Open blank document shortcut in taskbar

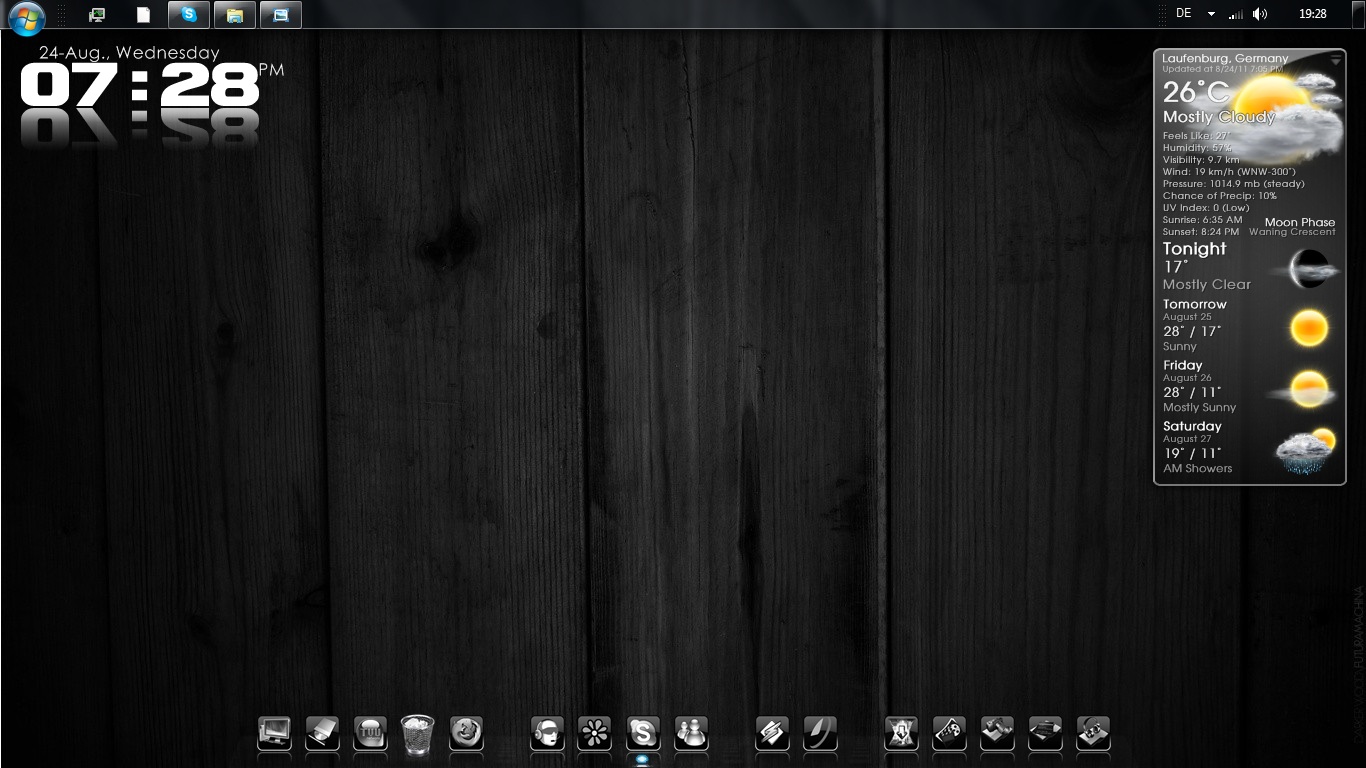click(x=144, y=15)
